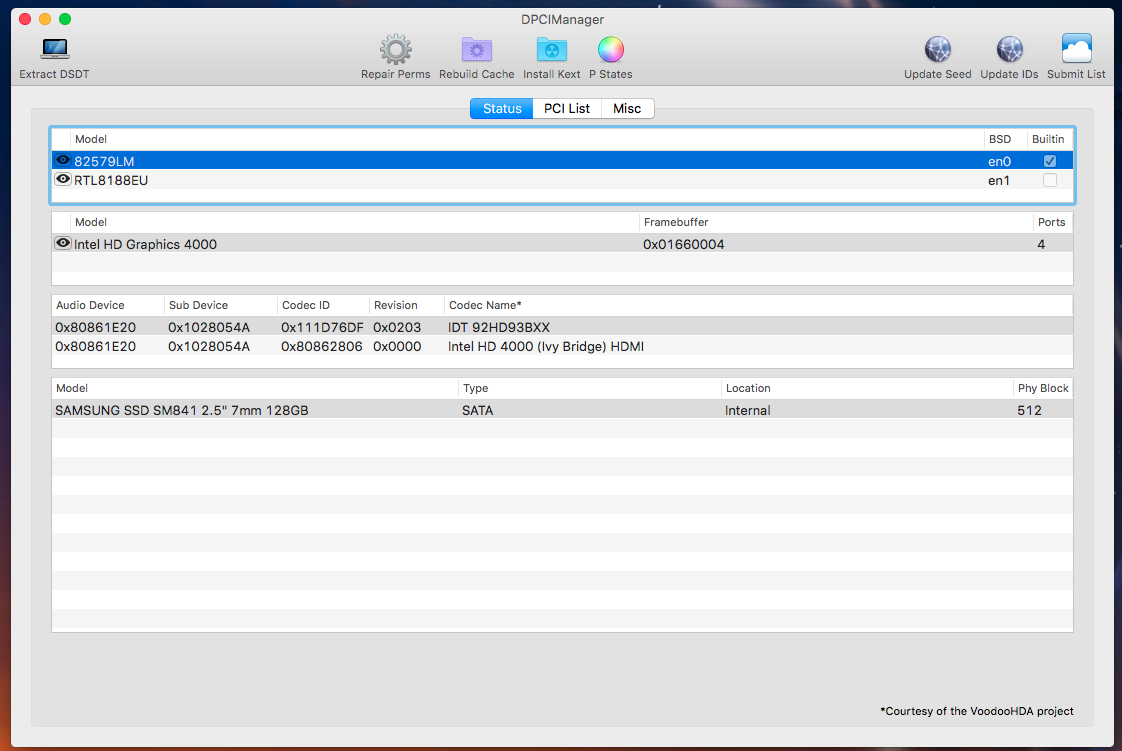Click eye icon beside RTL8188EU
Viewport: 1122px width, 751px height.
pyautogui.click(x=63, y=180)
